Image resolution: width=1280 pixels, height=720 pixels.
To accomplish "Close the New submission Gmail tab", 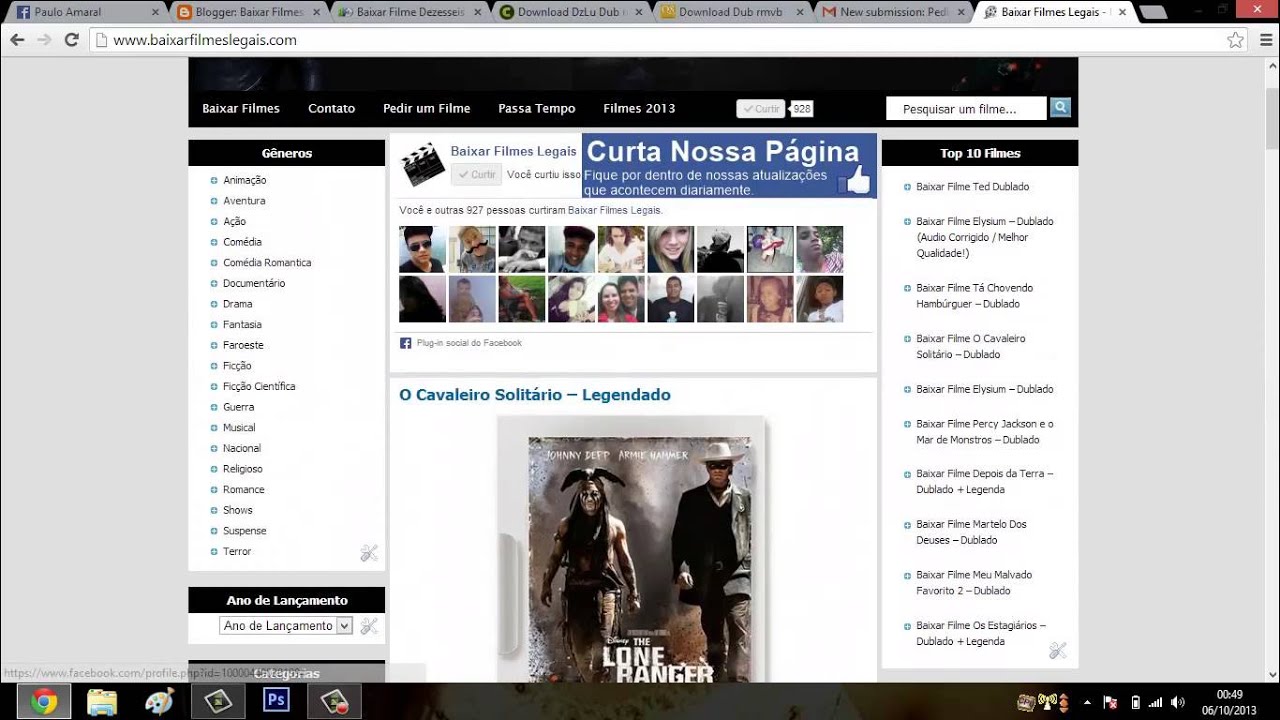I will coord(963,13).
